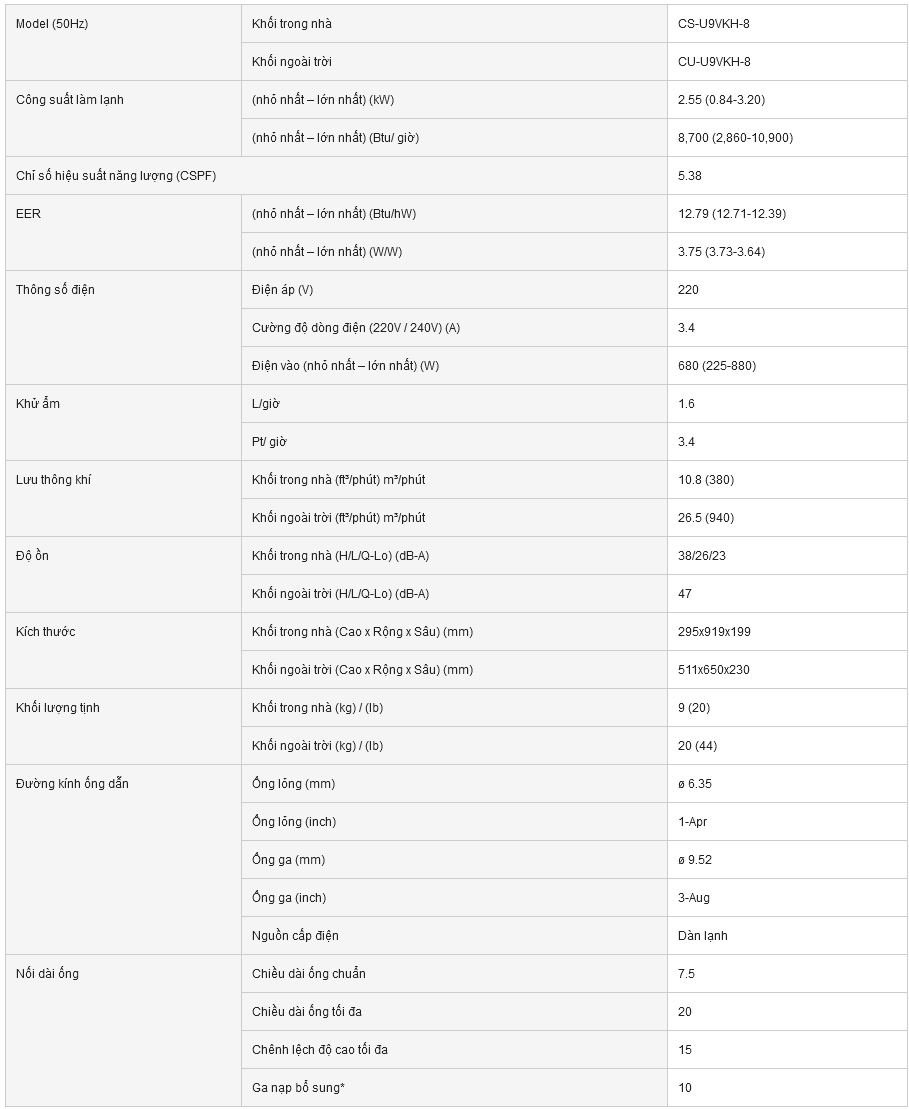Select the "Chiều dài ống chuẩn" label
The width and height of the screenshot is (909, 1109).
[x=309, y=974]
